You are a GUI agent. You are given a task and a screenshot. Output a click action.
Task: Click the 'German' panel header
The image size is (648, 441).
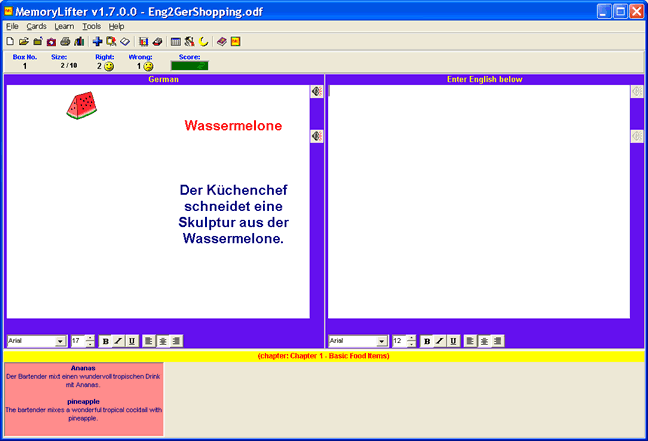163,79
